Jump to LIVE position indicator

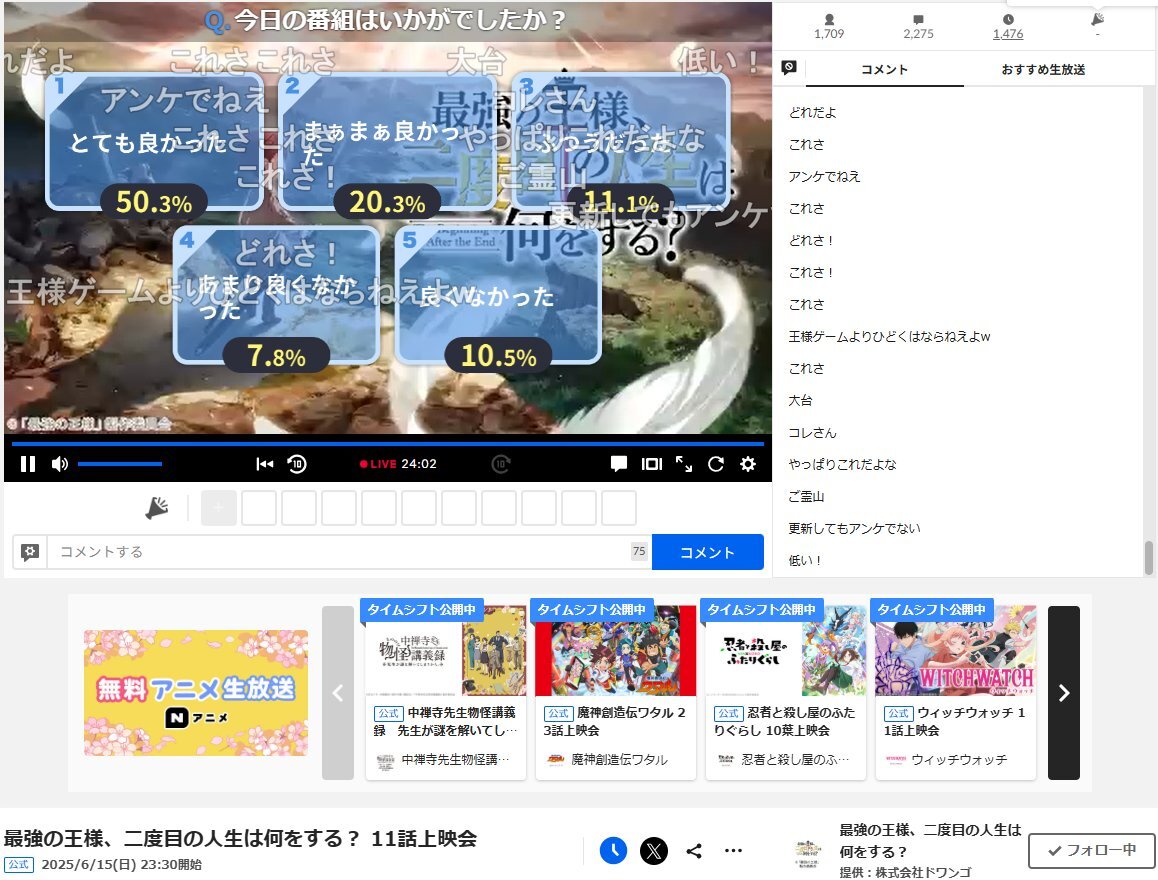tap(378, 464)
